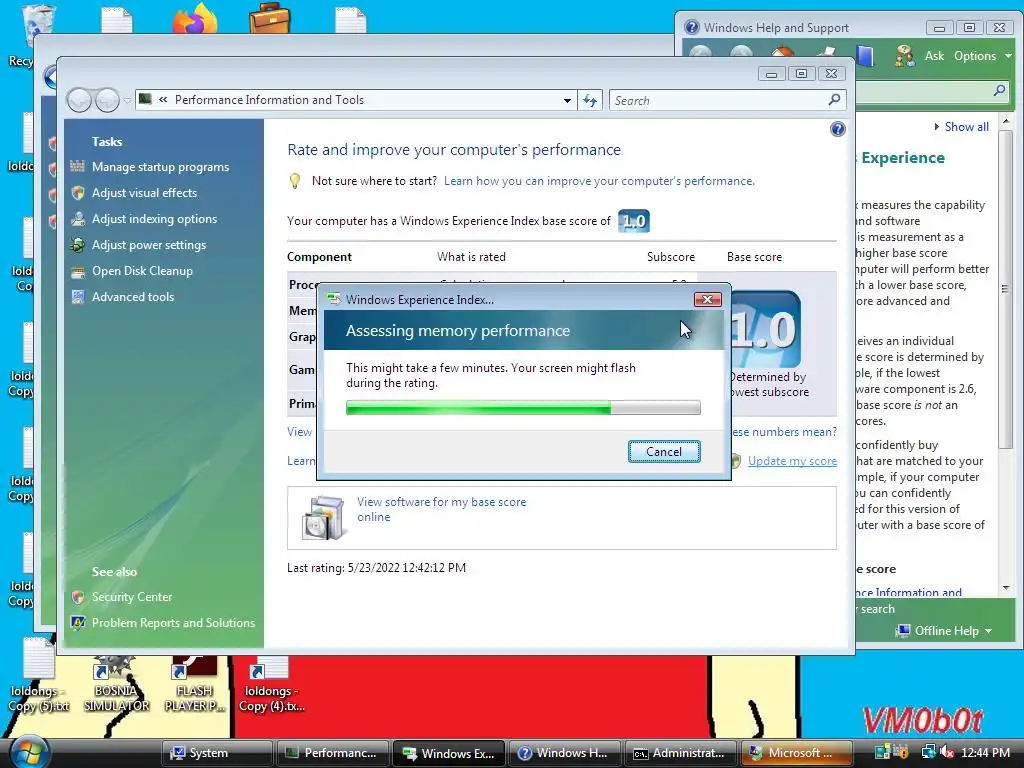Select loldongs - Copy (4) desktop file

coord(271,684)
